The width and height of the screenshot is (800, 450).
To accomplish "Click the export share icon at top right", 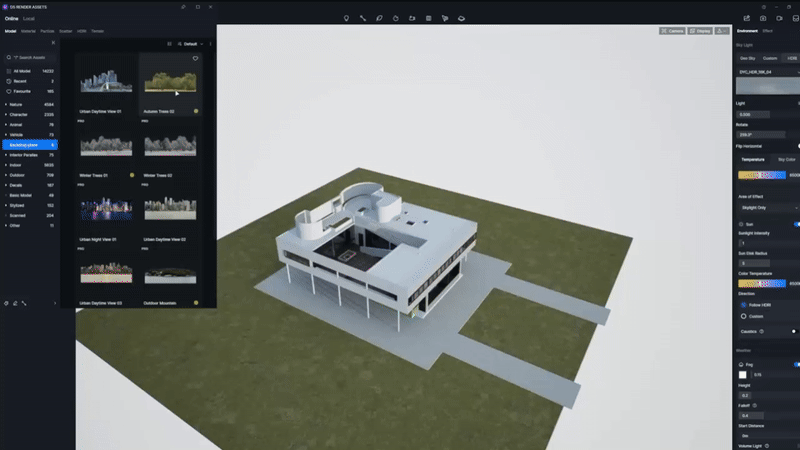I will click(746, 18).
